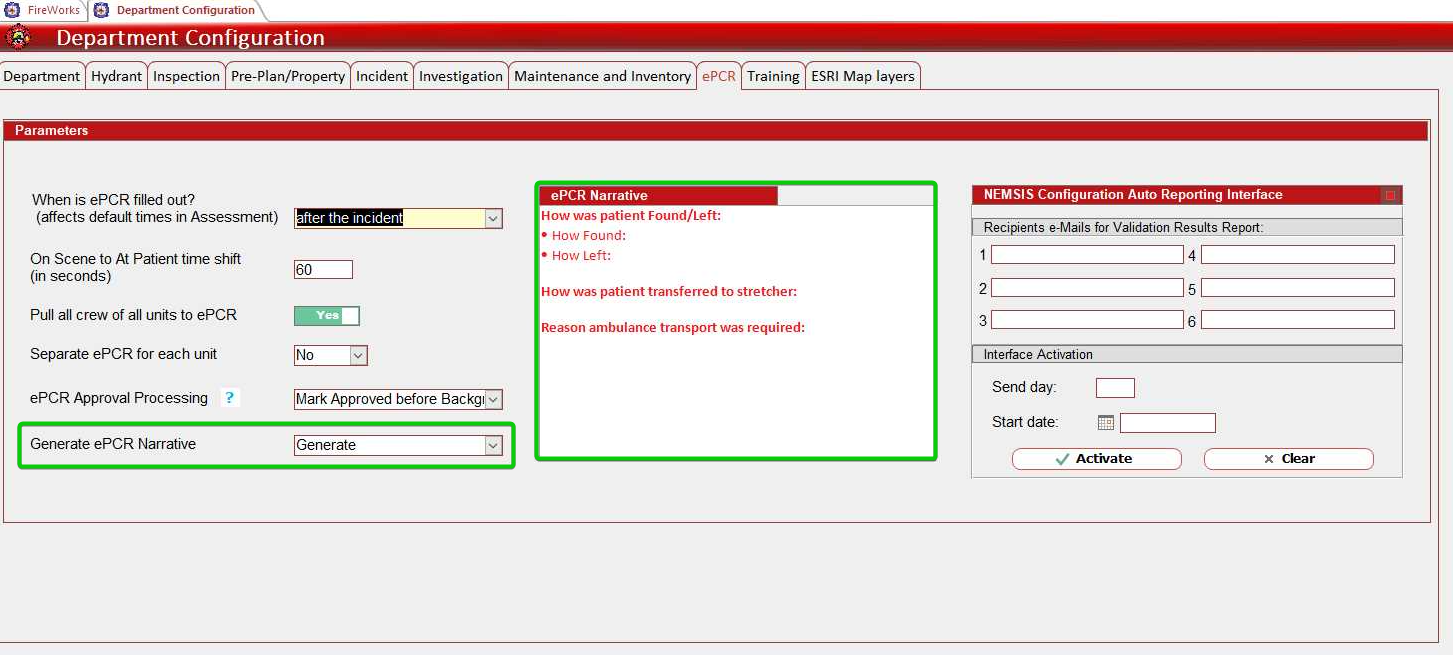Image resolution: width=1453 pixels, height=655 pixels.
Task: Click the Send day input box
Action: coord(1115,388)
